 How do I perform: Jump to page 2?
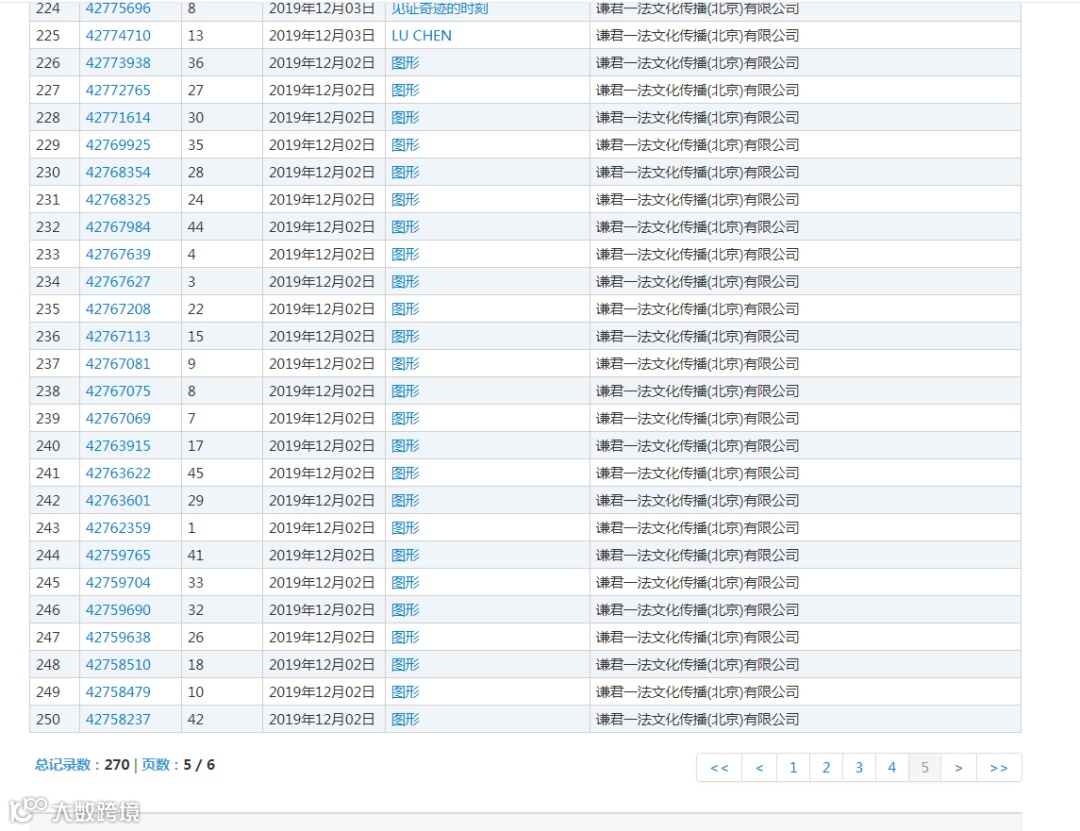(827, 768)
